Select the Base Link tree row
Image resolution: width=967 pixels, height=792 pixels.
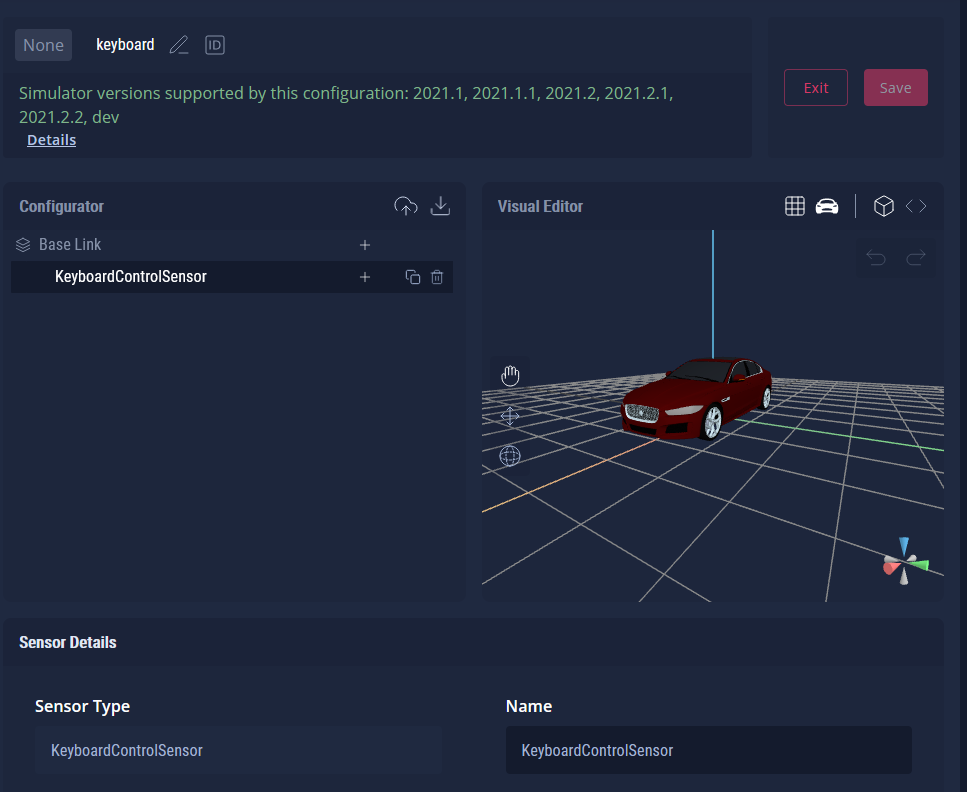[232, 245]
